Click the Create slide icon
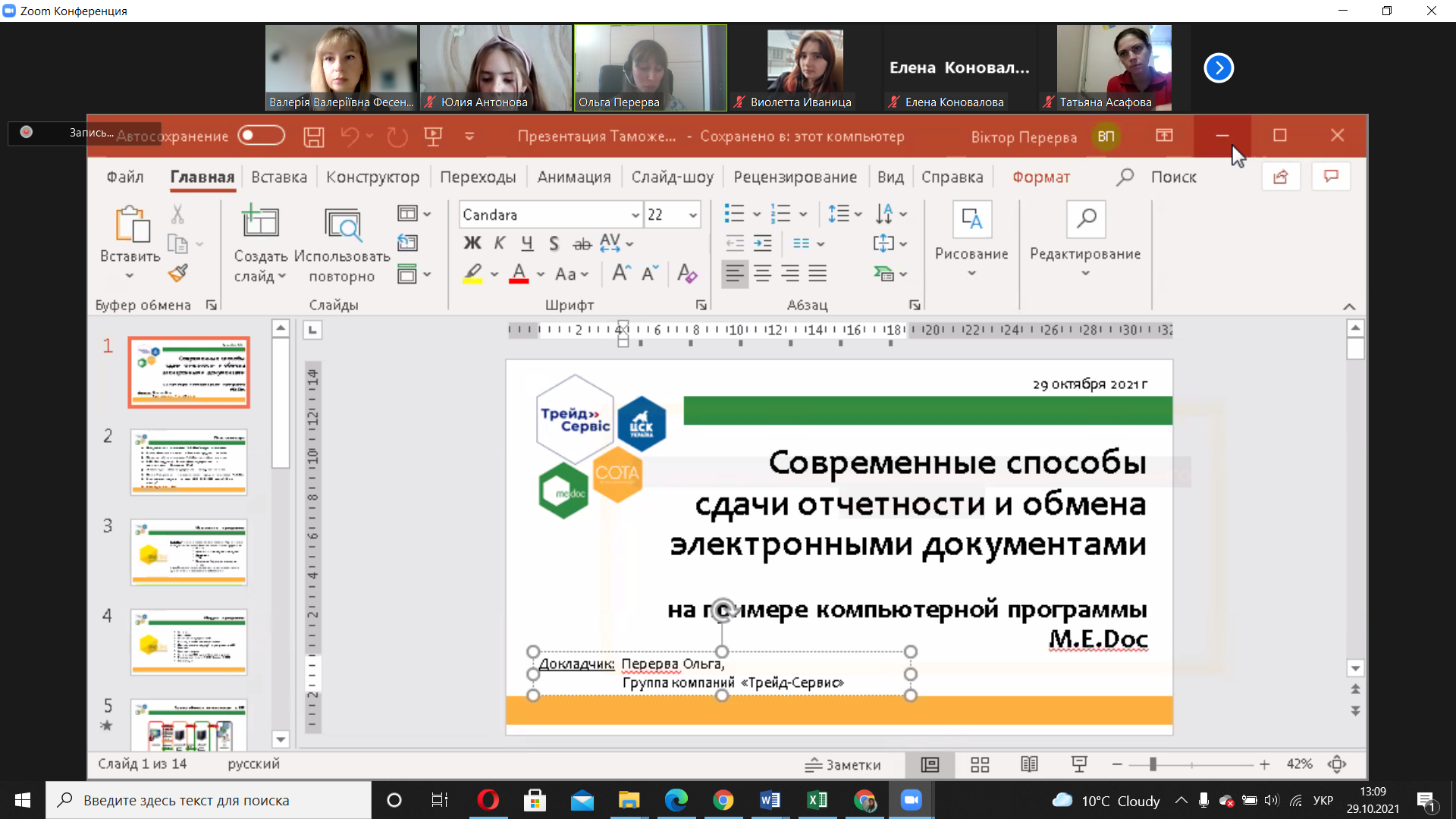This screenshot has width=1456, height=819. point(260,221)
